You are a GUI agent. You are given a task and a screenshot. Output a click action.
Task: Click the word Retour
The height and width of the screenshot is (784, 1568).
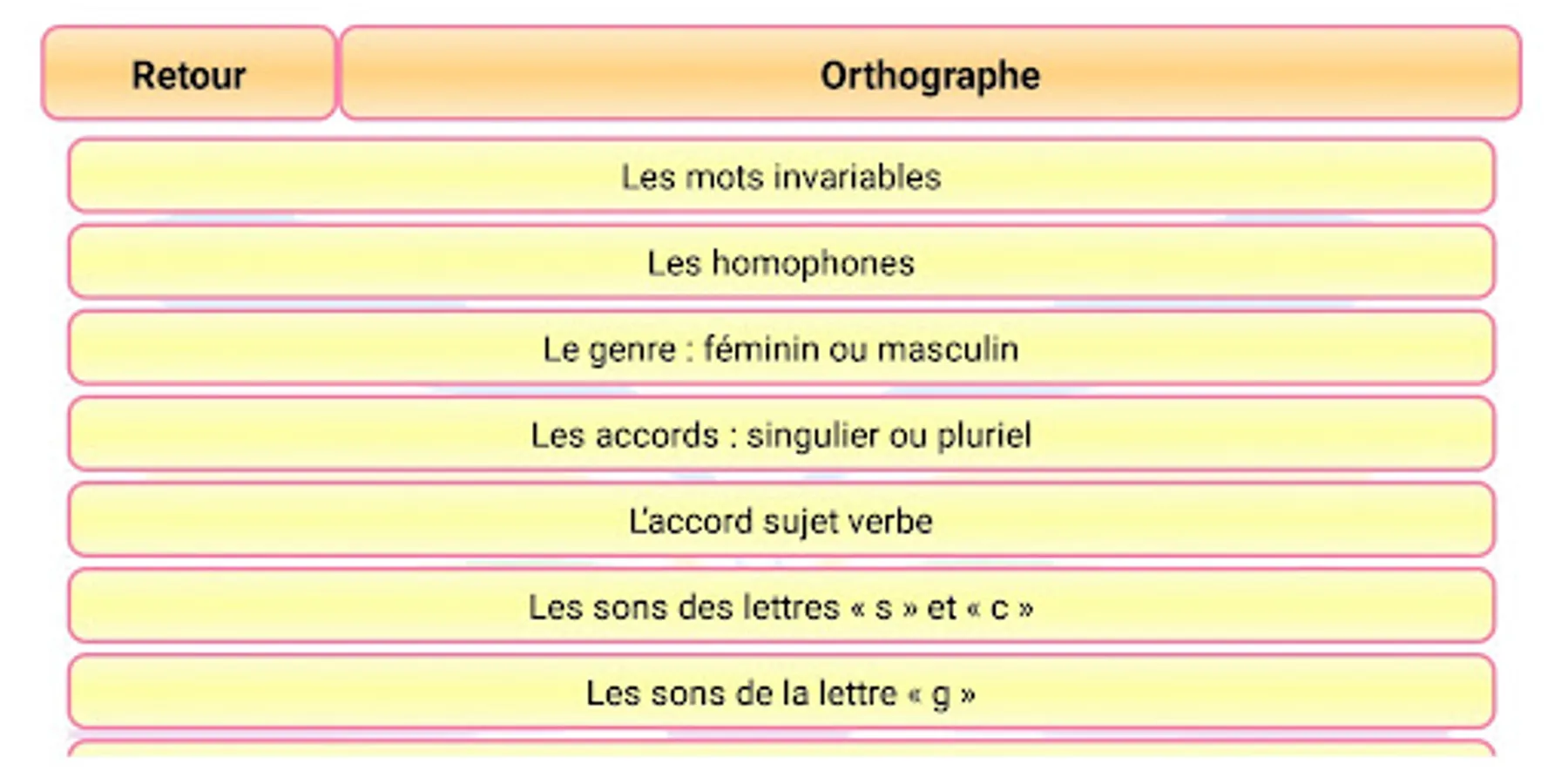click(x=188, y=75)
